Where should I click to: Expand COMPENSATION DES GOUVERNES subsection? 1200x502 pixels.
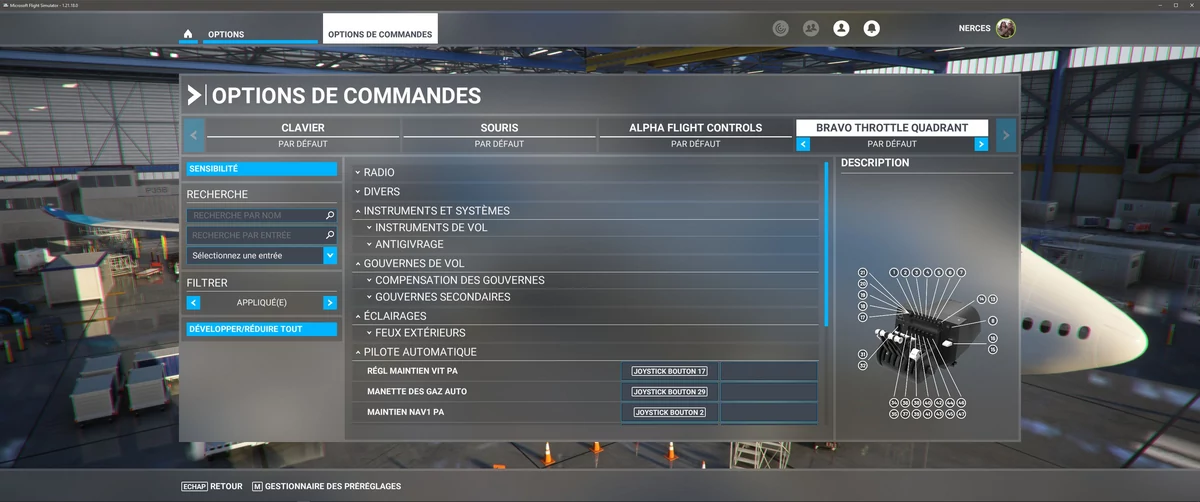tap(592, 280)
